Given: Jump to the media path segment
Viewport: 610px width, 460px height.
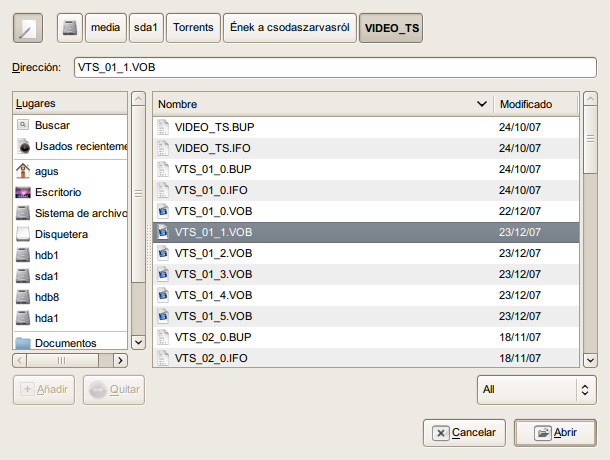Looking at the screenshot, I should pos(105,28).
